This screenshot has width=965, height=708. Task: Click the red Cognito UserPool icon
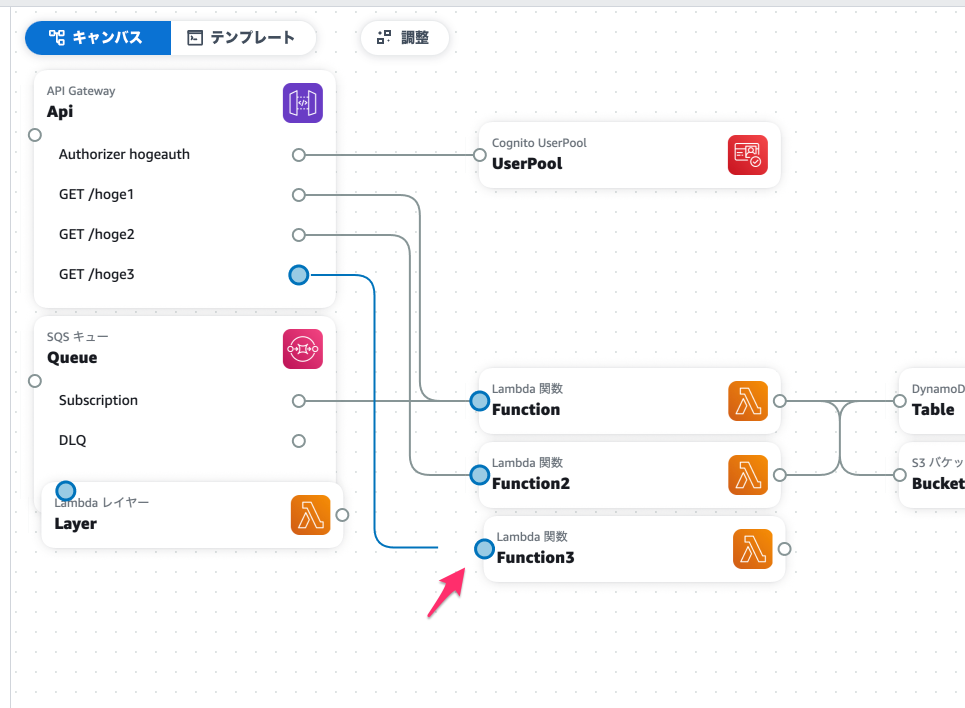748,155
